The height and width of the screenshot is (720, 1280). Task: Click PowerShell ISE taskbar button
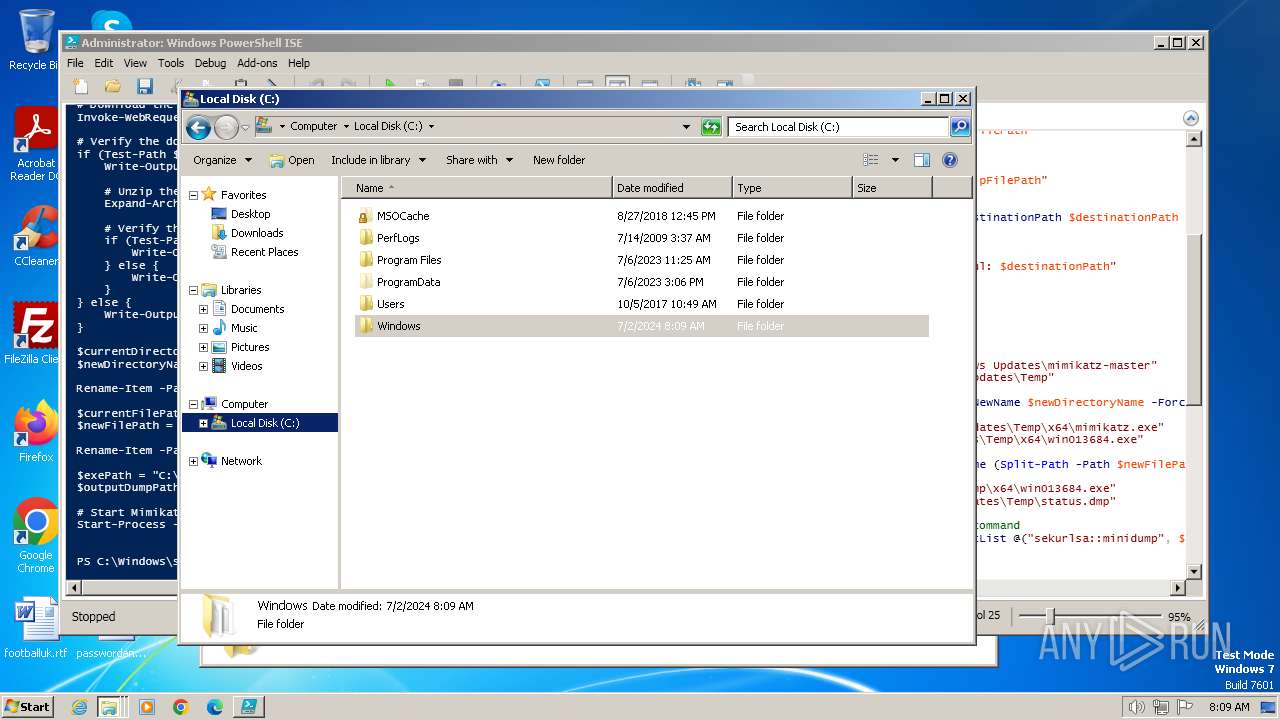coord(248,707)
